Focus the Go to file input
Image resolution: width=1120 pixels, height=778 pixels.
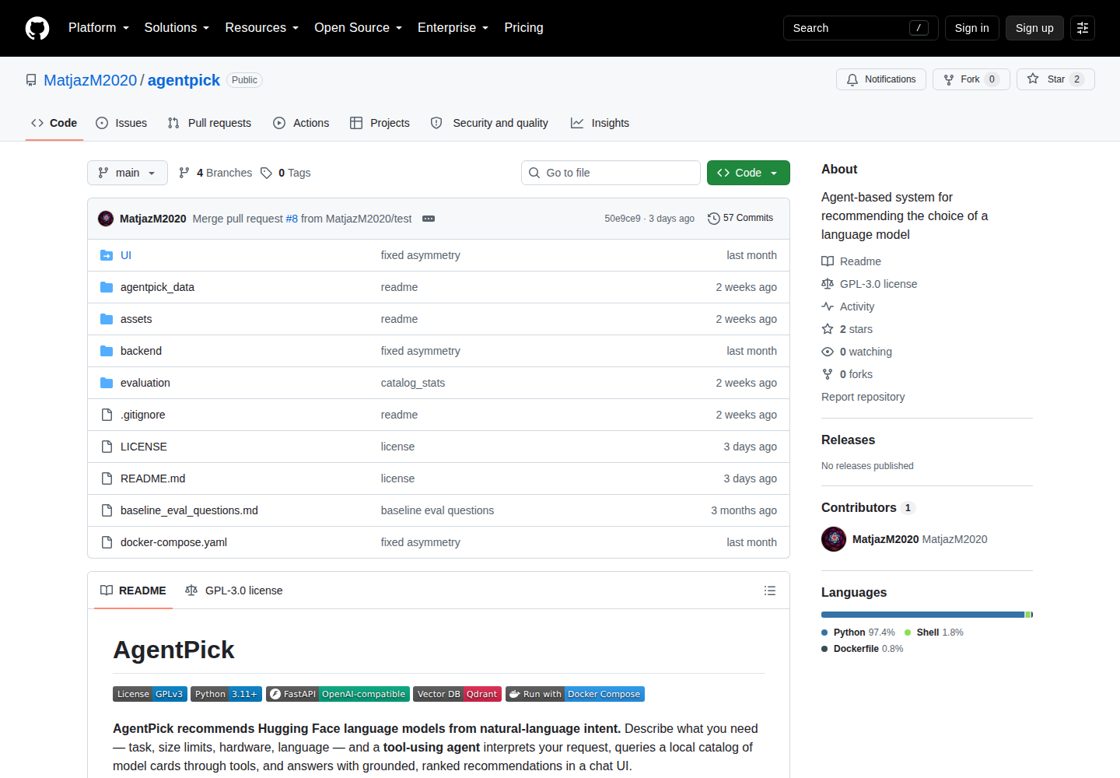(x=611, y=173)
